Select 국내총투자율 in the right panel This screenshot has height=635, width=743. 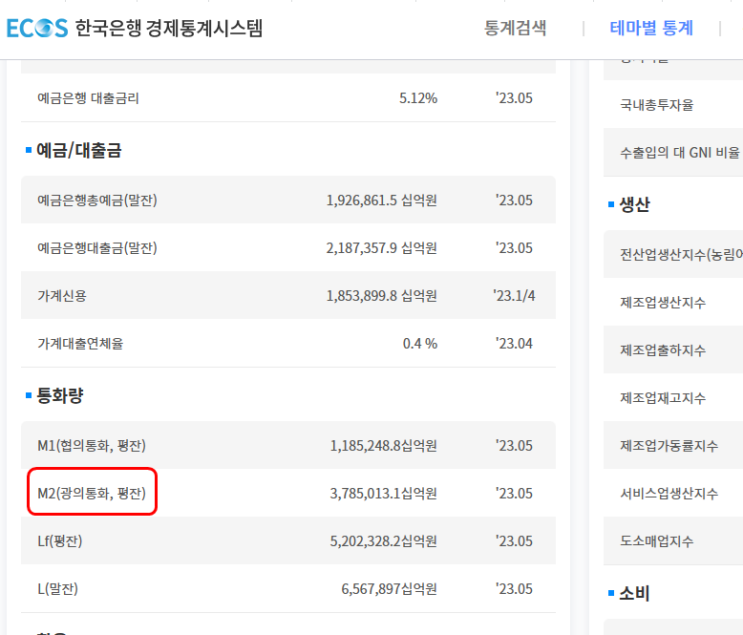[657, 105]
